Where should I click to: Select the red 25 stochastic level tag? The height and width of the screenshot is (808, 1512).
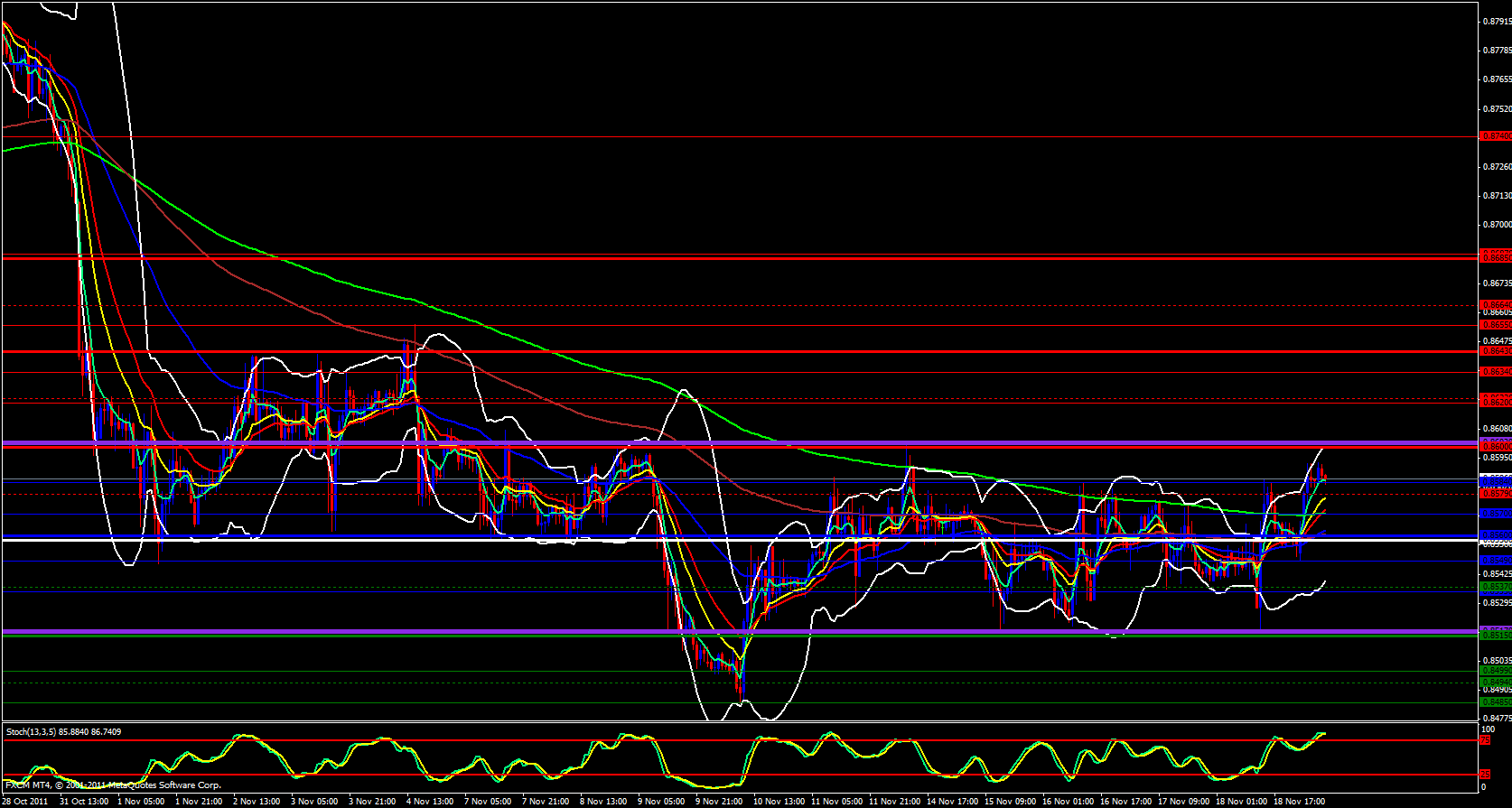pos(1484,775)
